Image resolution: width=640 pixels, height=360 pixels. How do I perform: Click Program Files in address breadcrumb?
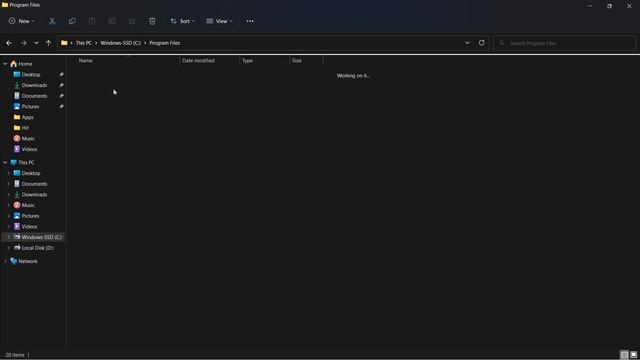[164, 43]
